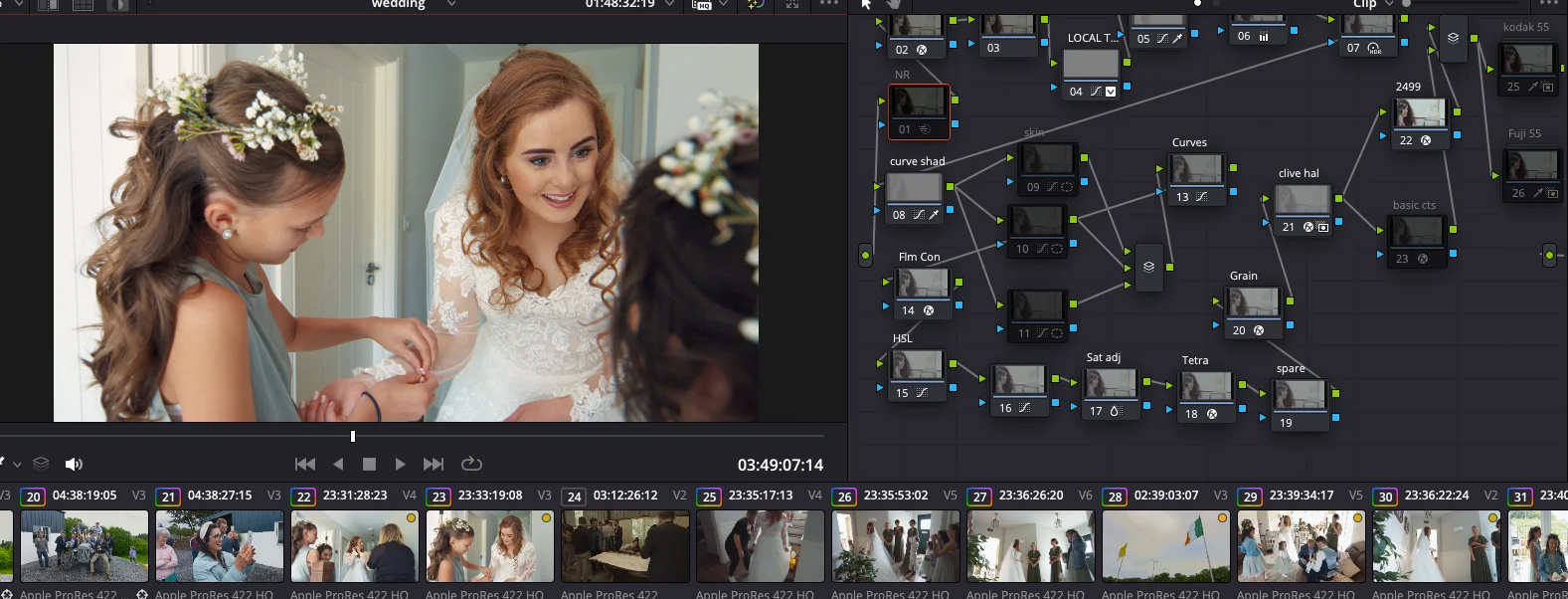Select the Sat adj node 17

[1111, 392]
